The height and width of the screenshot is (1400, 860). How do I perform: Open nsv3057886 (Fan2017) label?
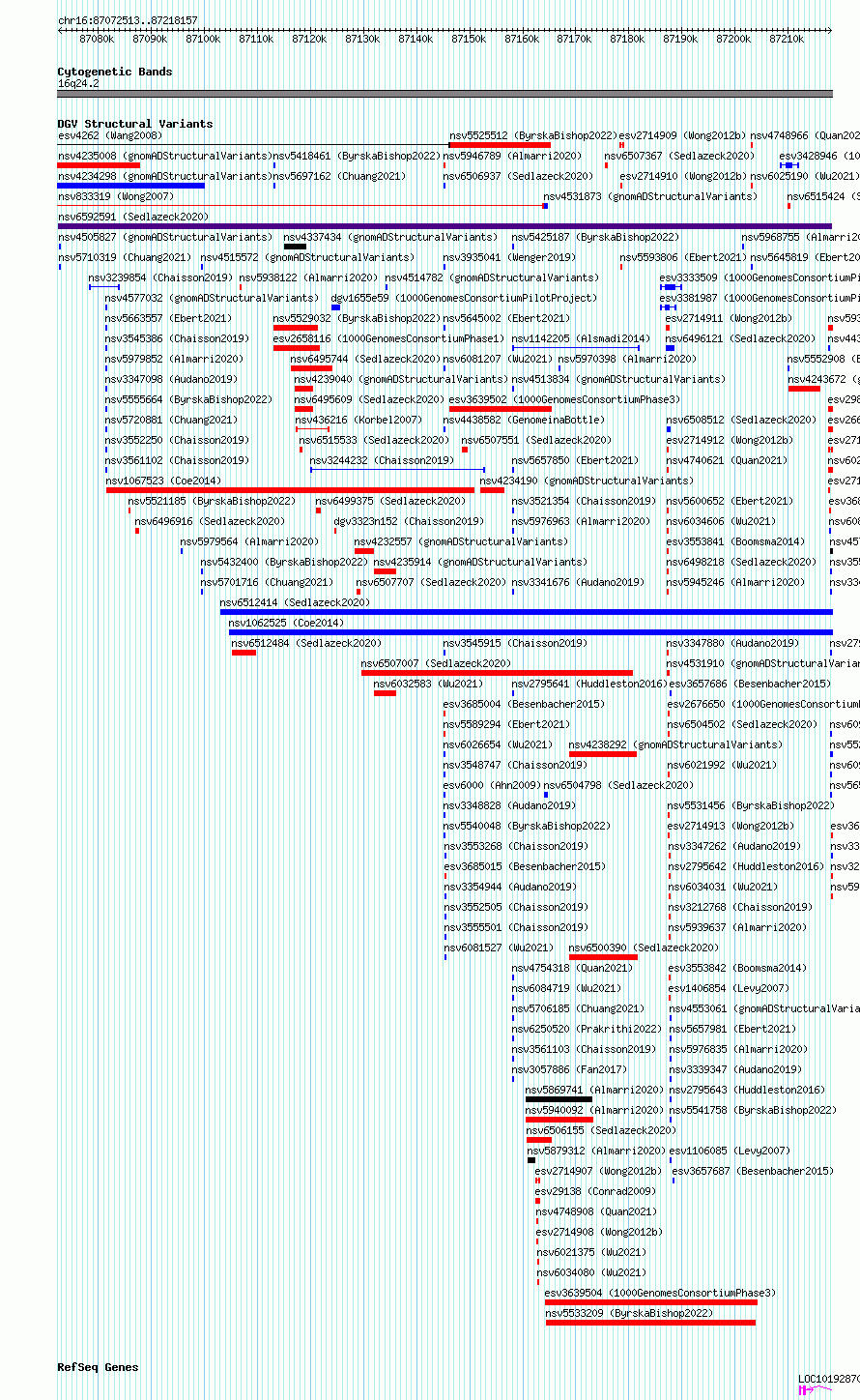pos(569,1069)
